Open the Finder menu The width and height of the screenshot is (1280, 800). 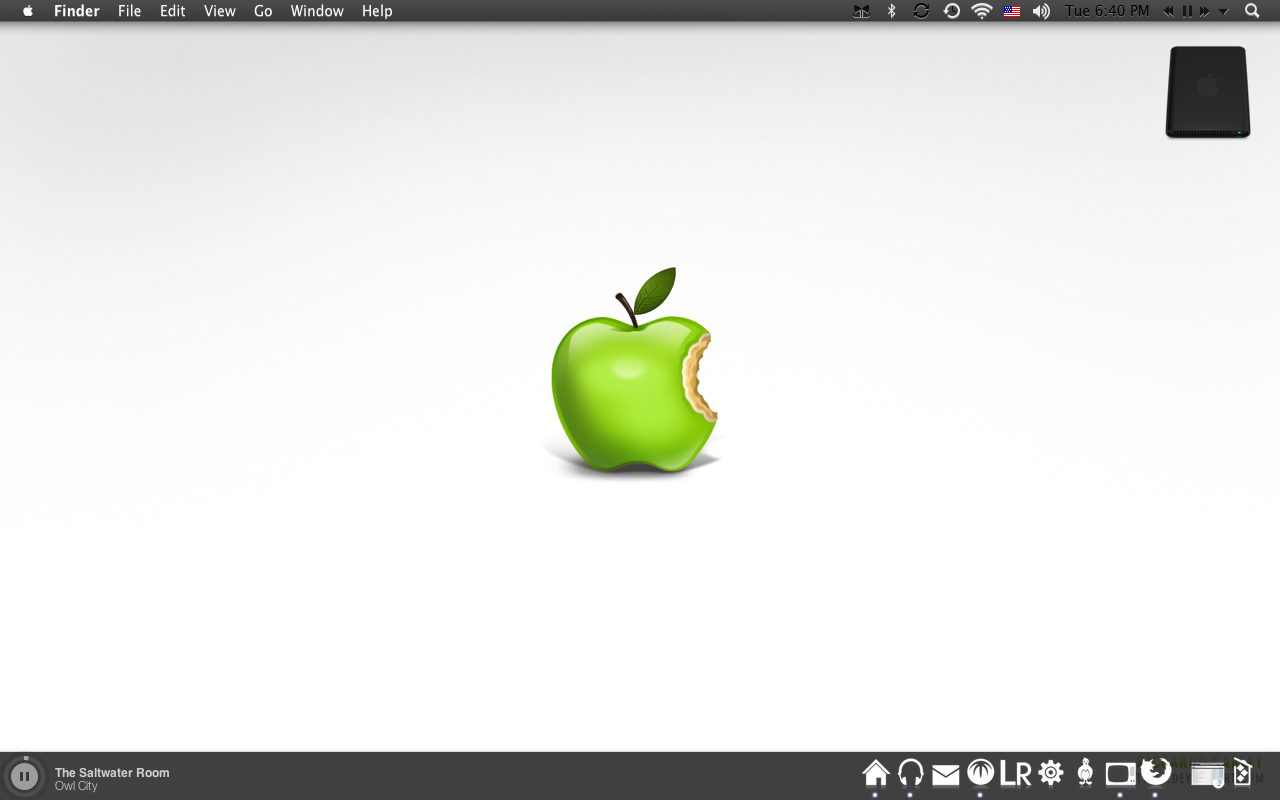tap(77, 11)
